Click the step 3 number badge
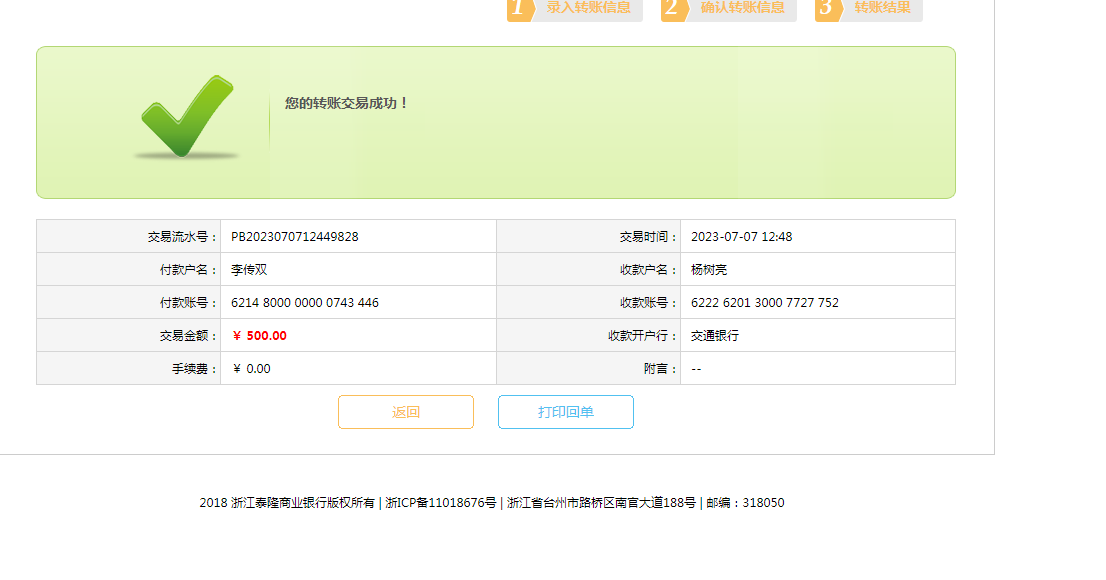This screenshot has width=1106, height=580. [827, 8]
